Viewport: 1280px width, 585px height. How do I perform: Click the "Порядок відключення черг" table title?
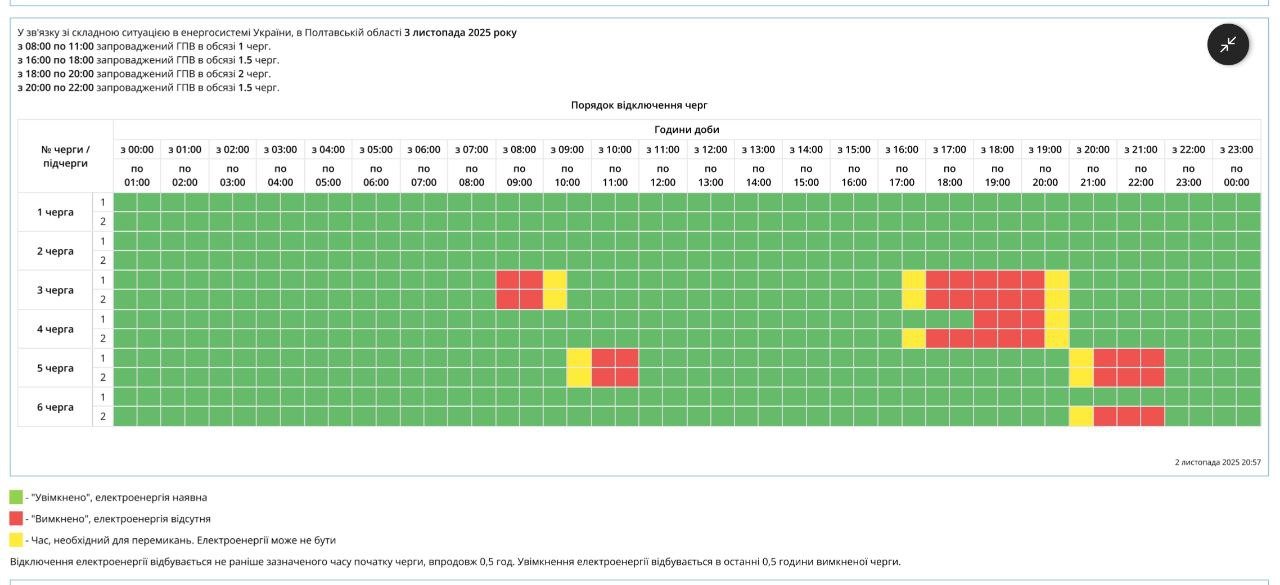[x=639, y=105]
